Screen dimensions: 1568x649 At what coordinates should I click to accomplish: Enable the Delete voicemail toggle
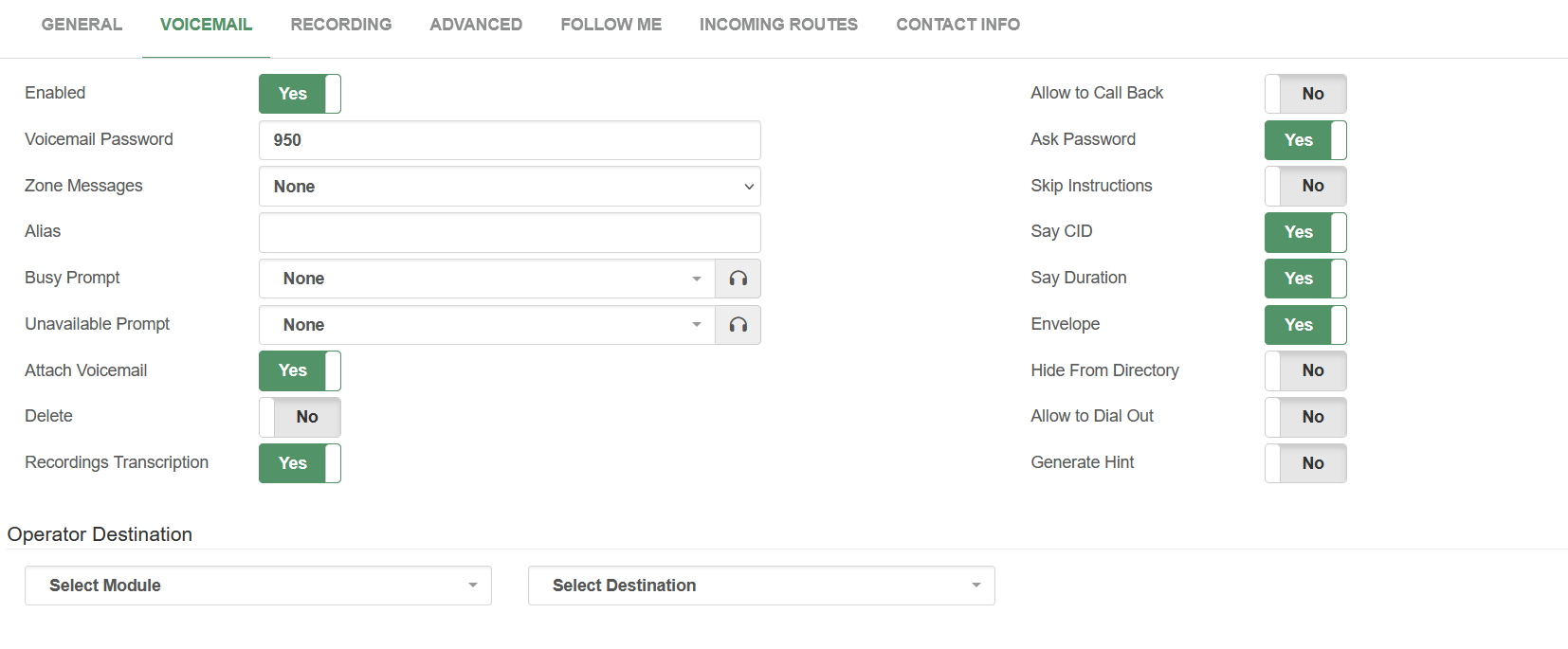click(x=300, y=417)
